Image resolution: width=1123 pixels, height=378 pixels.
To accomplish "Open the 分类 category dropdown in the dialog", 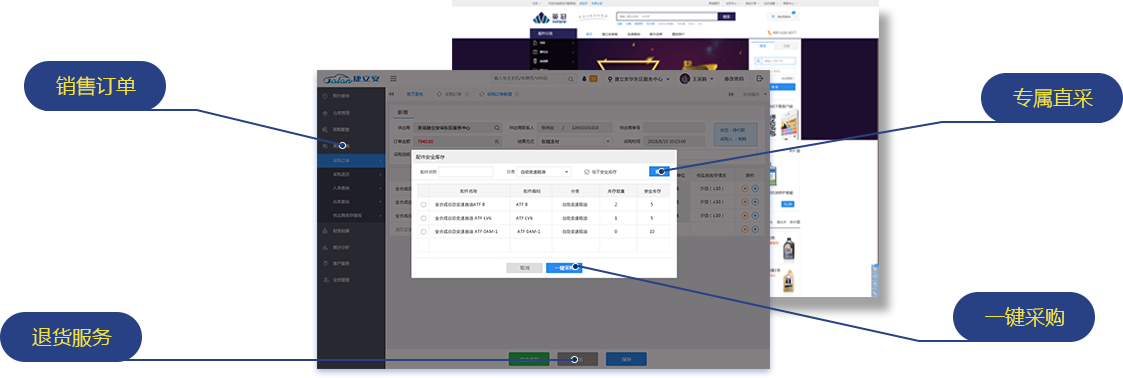I will click(544, 172).
